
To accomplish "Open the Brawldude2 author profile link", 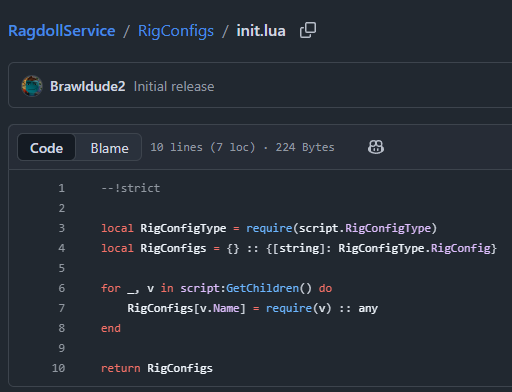I will point(88,86).
